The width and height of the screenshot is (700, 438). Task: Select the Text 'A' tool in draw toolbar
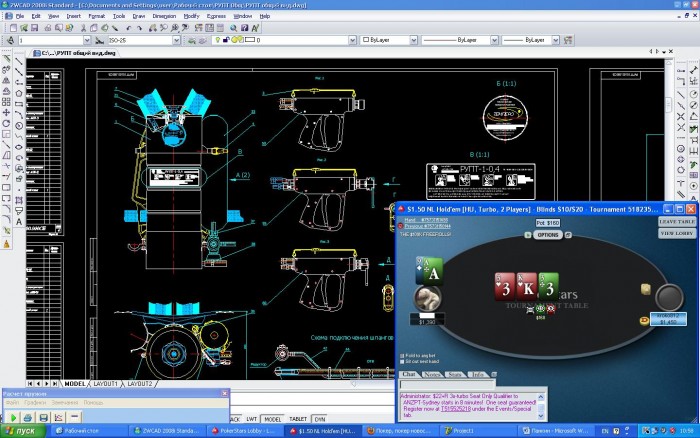tap(19, 222)
